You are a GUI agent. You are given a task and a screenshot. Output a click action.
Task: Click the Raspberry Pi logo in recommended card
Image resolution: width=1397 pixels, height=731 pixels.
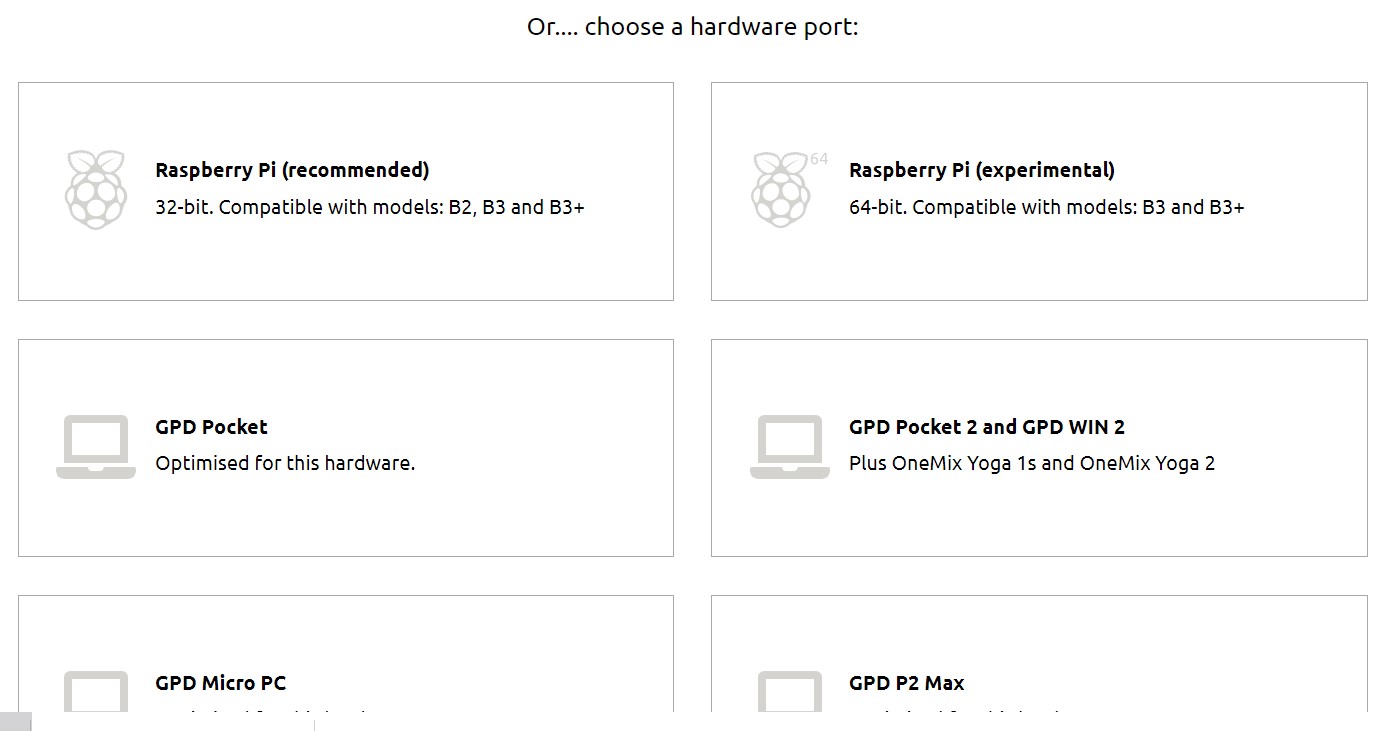96,189
